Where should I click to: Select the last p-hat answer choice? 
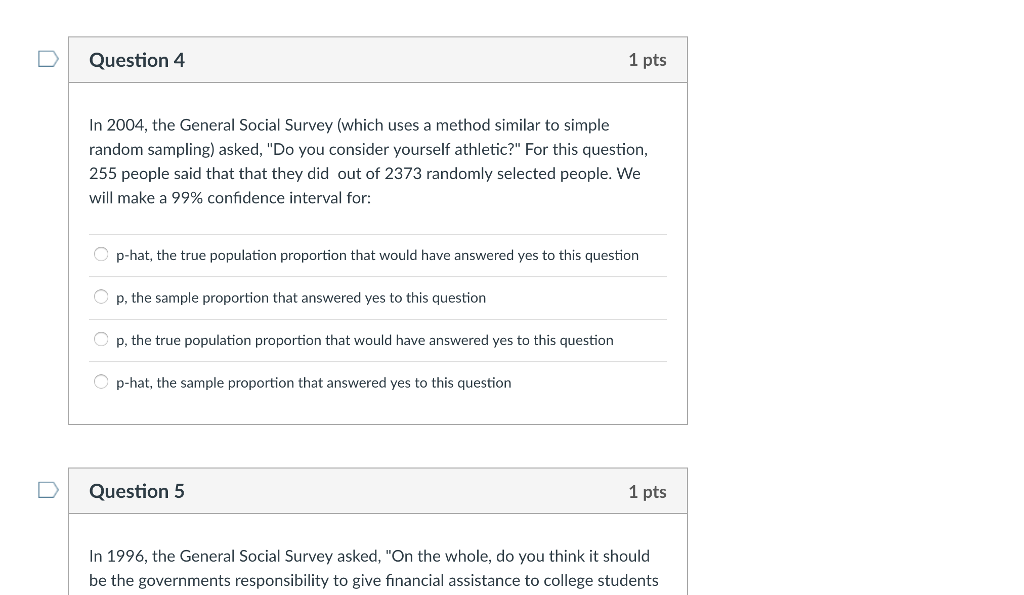pos(101,381)
